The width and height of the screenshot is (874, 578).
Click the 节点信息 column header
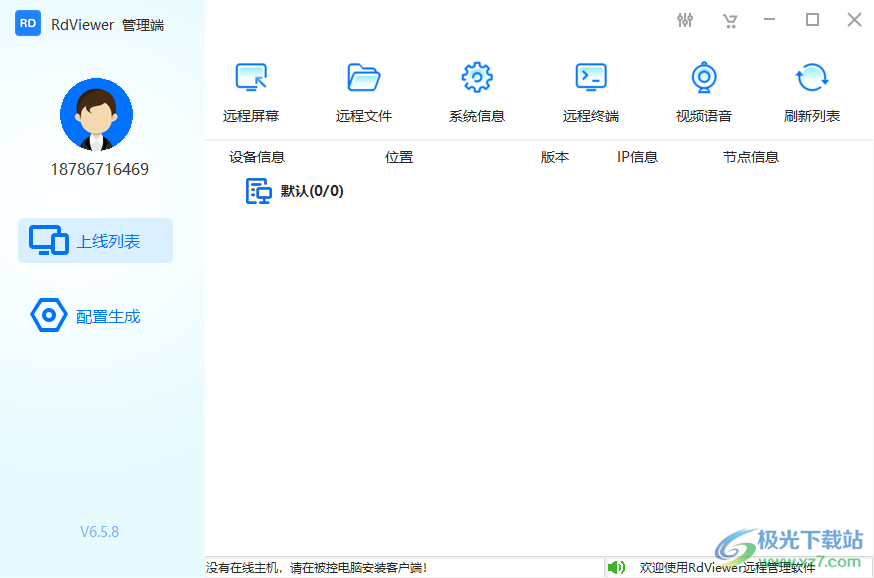751,157
